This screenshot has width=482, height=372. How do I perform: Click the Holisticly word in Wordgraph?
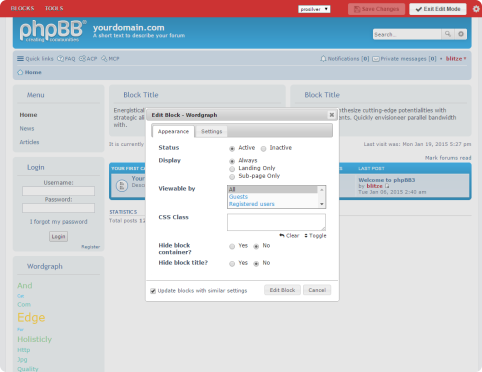point(35,339)
